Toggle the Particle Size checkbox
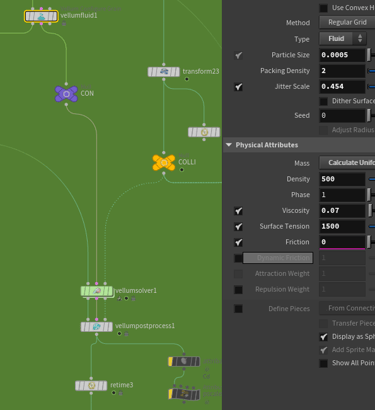 (238, 55)
